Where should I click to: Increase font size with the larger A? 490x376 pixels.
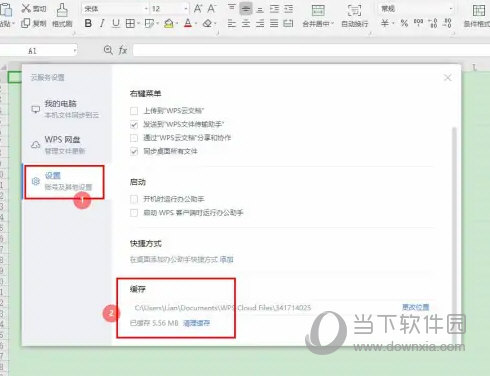pos(198,8)
